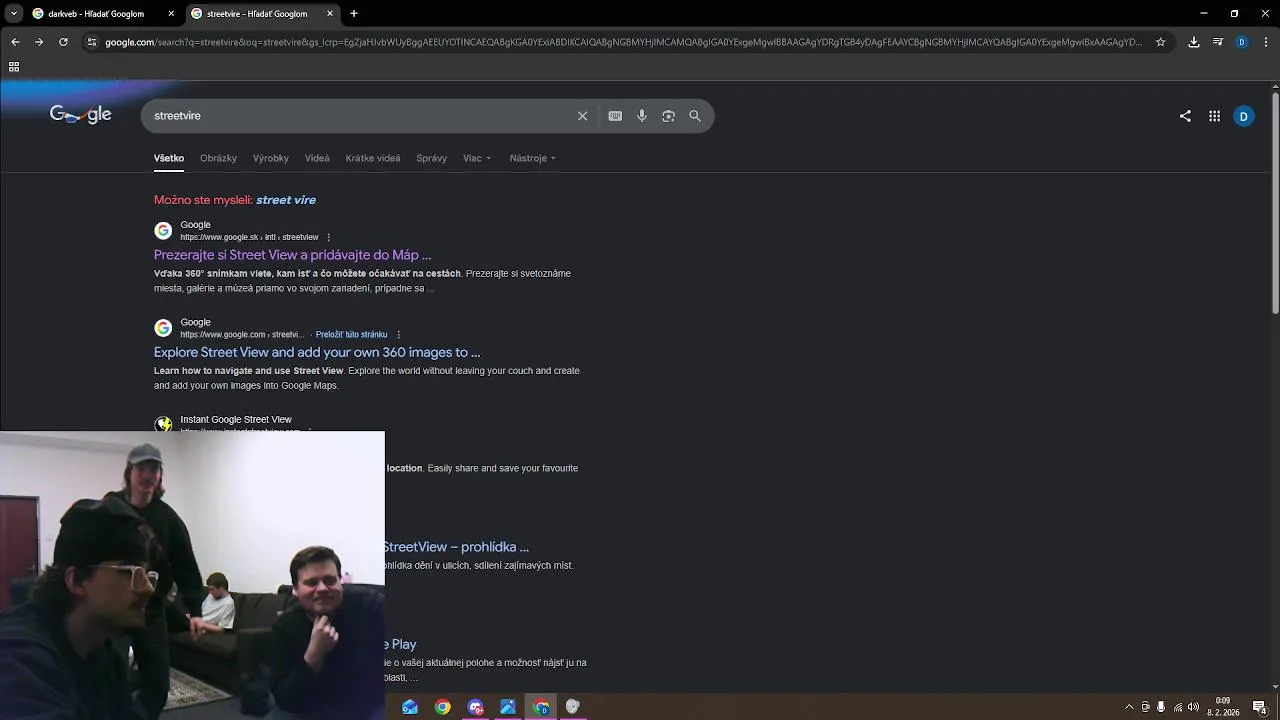This screenshot has height=720, width=1280.
Task: Open the on-screen keyboard input tool
Action: click(x=615, y=116)
